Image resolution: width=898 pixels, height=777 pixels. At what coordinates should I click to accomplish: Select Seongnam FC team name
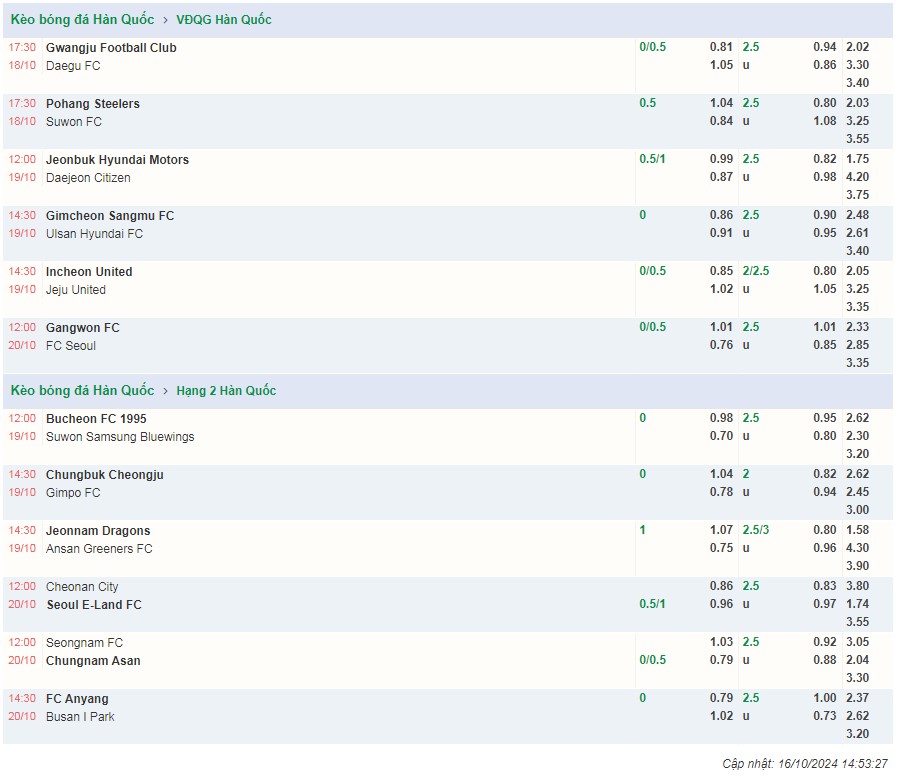point(84,642)
